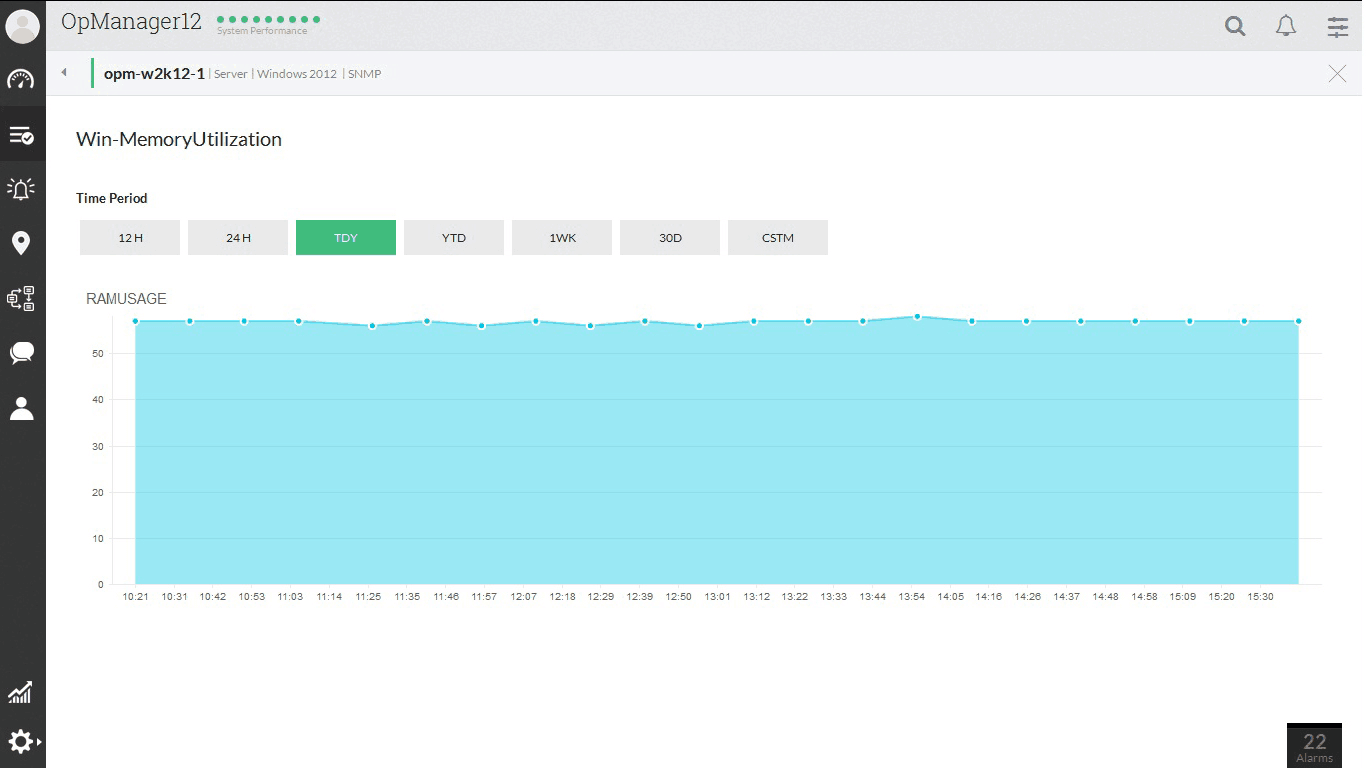
Task: Open the user person sidebar icon
Action: coord(21,408)
